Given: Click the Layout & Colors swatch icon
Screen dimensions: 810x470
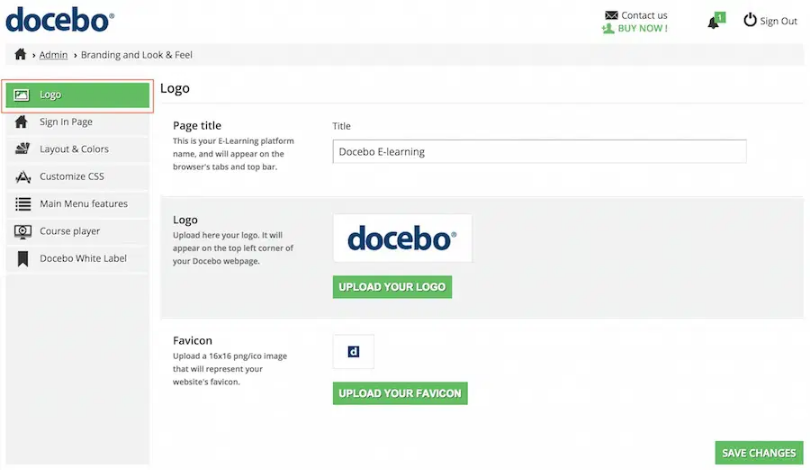Looking at the screenshot, I should [22, 149].
